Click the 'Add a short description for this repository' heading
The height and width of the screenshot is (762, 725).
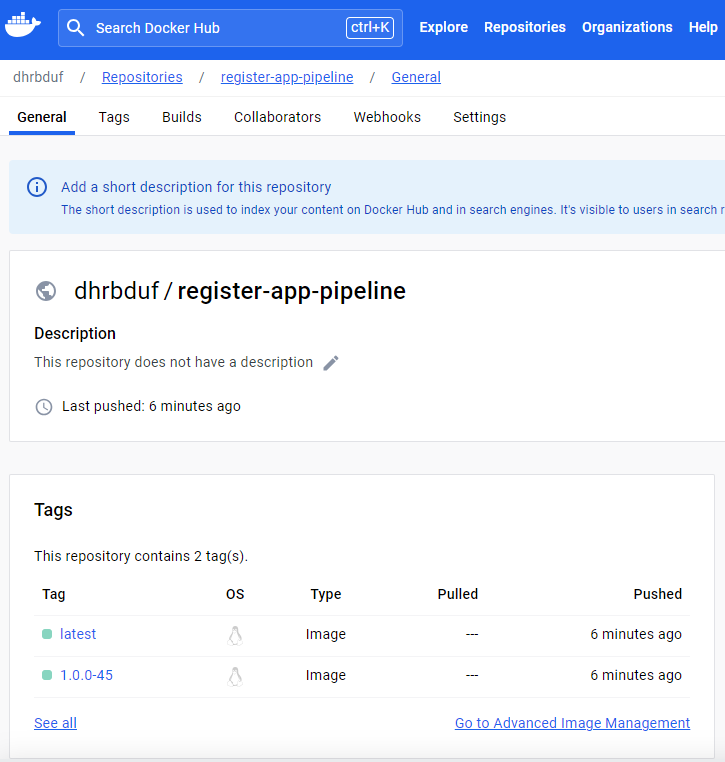pyautogui.click(x=196, y=187)
